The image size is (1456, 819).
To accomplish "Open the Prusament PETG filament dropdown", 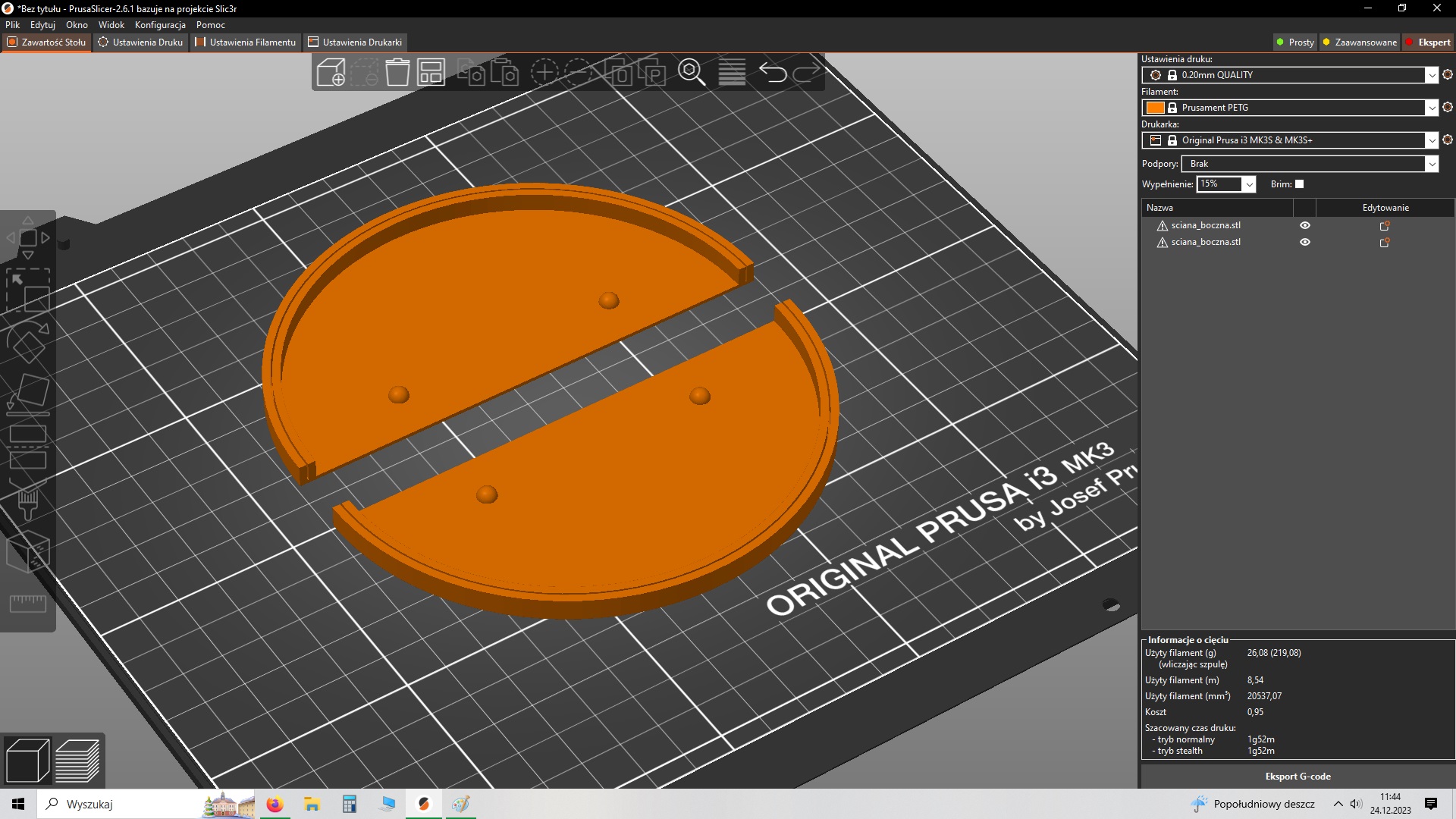I will click(1289, 108).
